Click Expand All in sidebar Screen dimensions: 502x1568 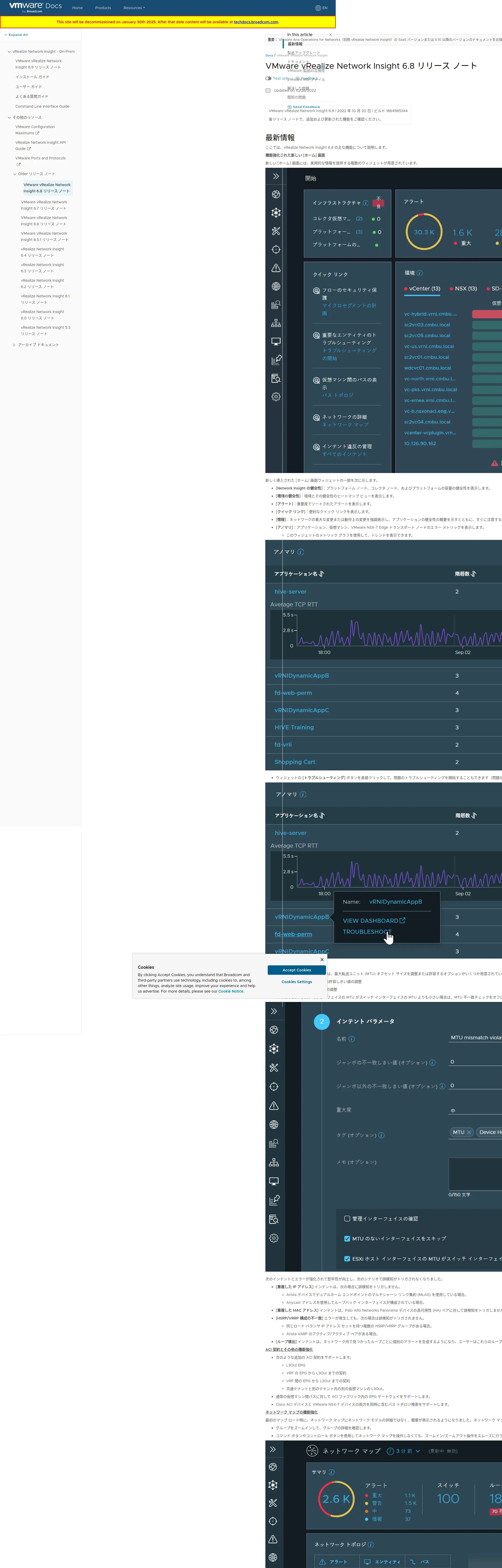(18, 35)
